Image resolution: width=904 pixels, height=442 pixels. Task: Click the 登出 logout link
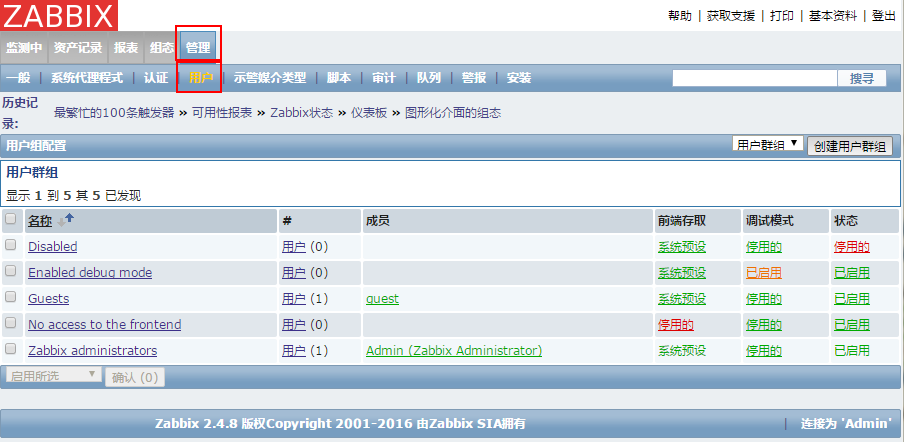884,16
